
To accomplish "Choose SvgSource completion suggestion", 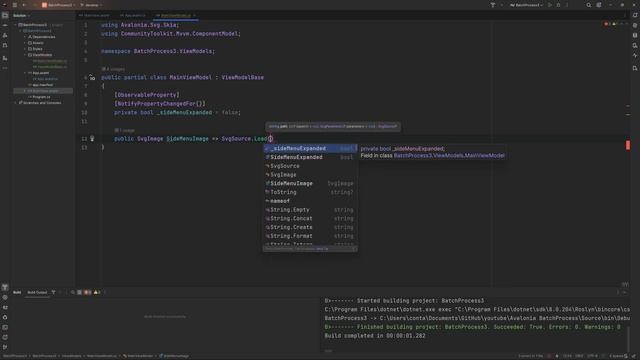I will coord(310,166).
